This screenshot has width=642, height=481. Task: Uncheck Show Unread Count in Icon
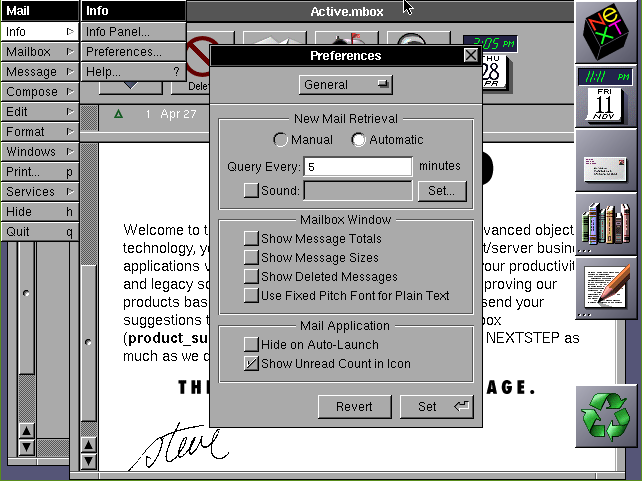251,364
